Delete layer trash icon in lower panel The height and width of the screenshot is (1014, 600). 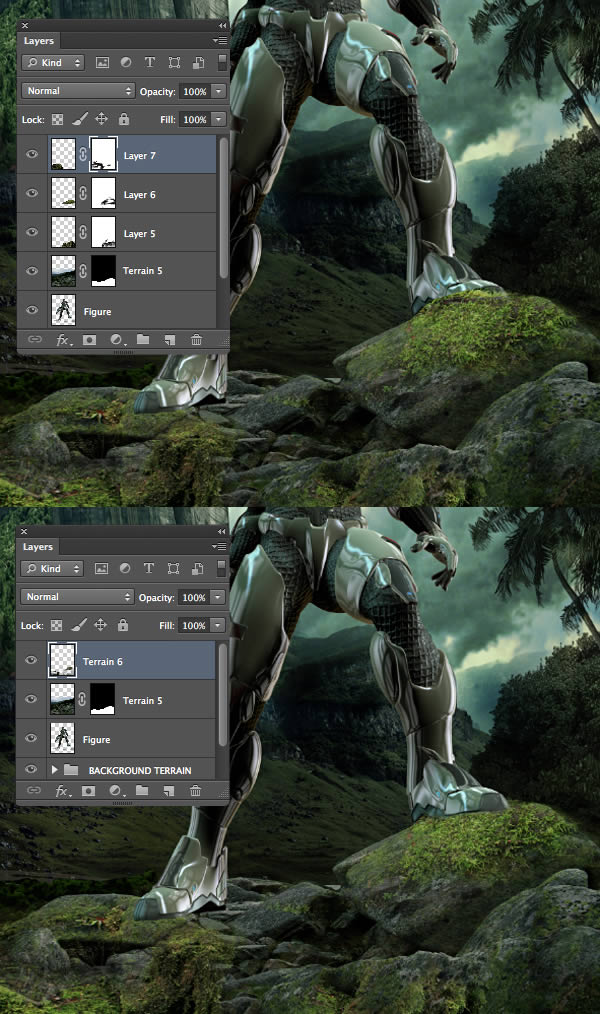[195, 791]
